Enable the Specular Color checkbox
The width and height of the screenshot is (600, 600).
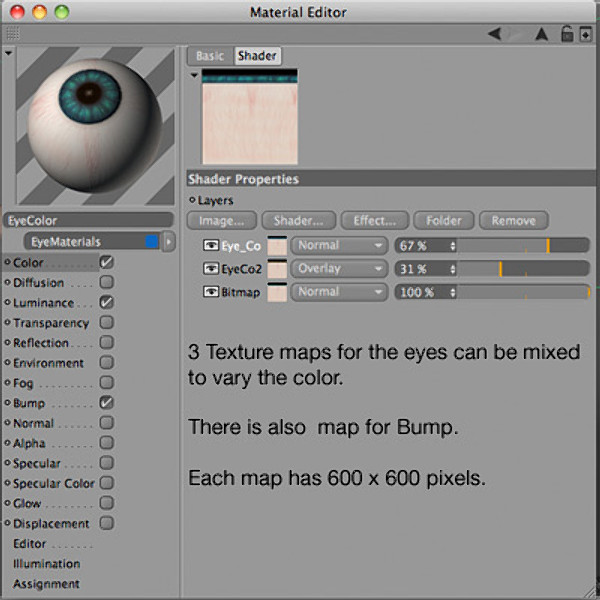tap(106, 483)
